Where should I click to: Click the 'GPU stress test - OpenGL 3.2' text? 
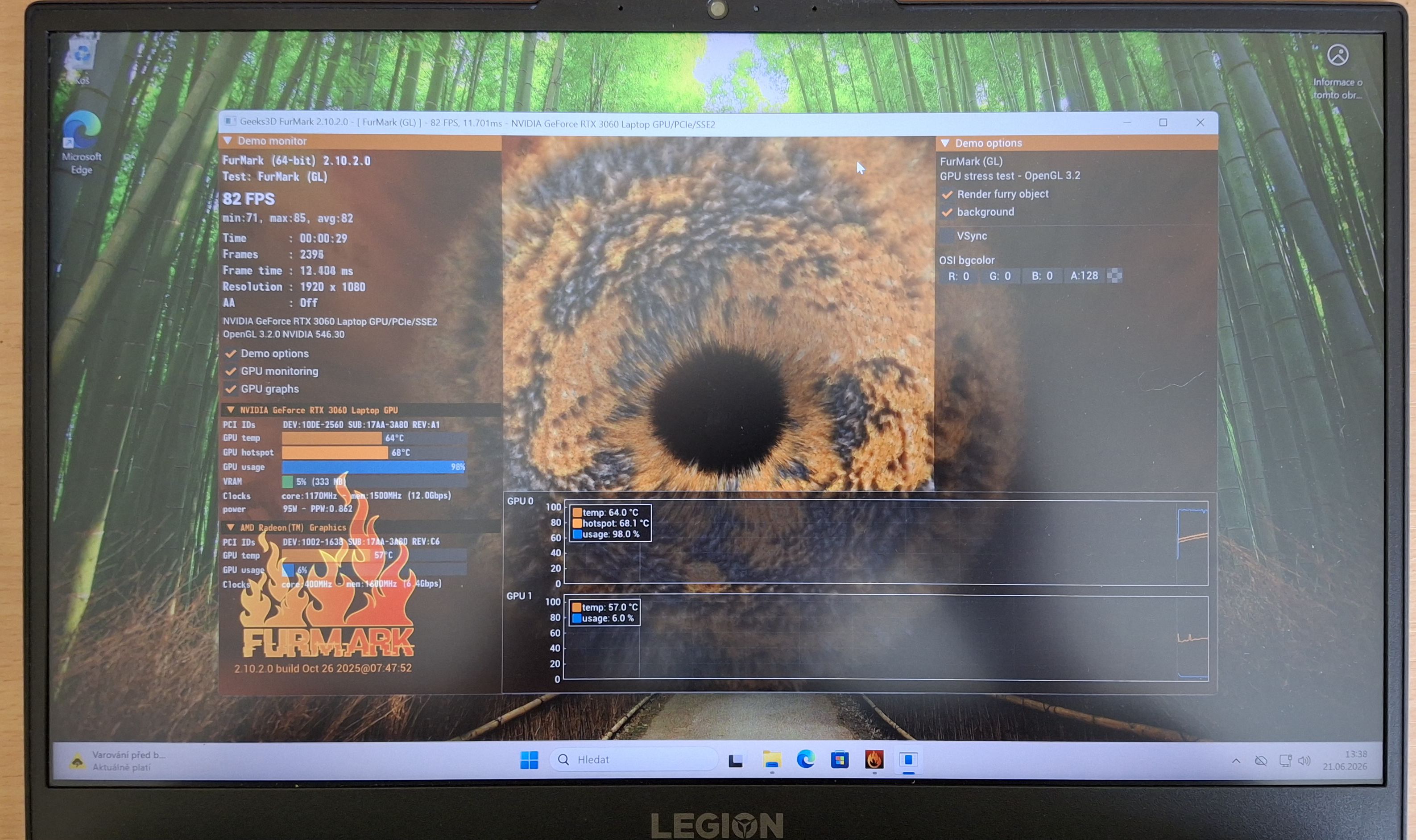[1010, 176]
